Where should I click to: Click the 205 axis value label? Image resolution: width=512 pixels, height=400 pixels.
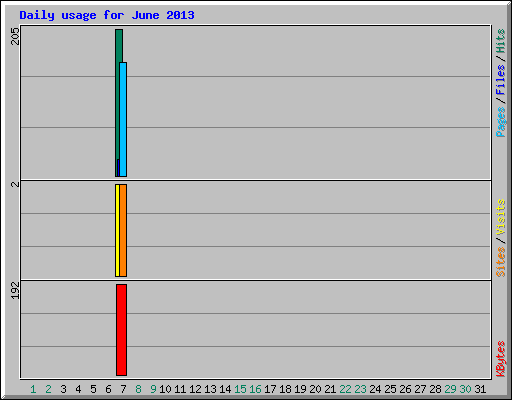(x=15, y=36)
